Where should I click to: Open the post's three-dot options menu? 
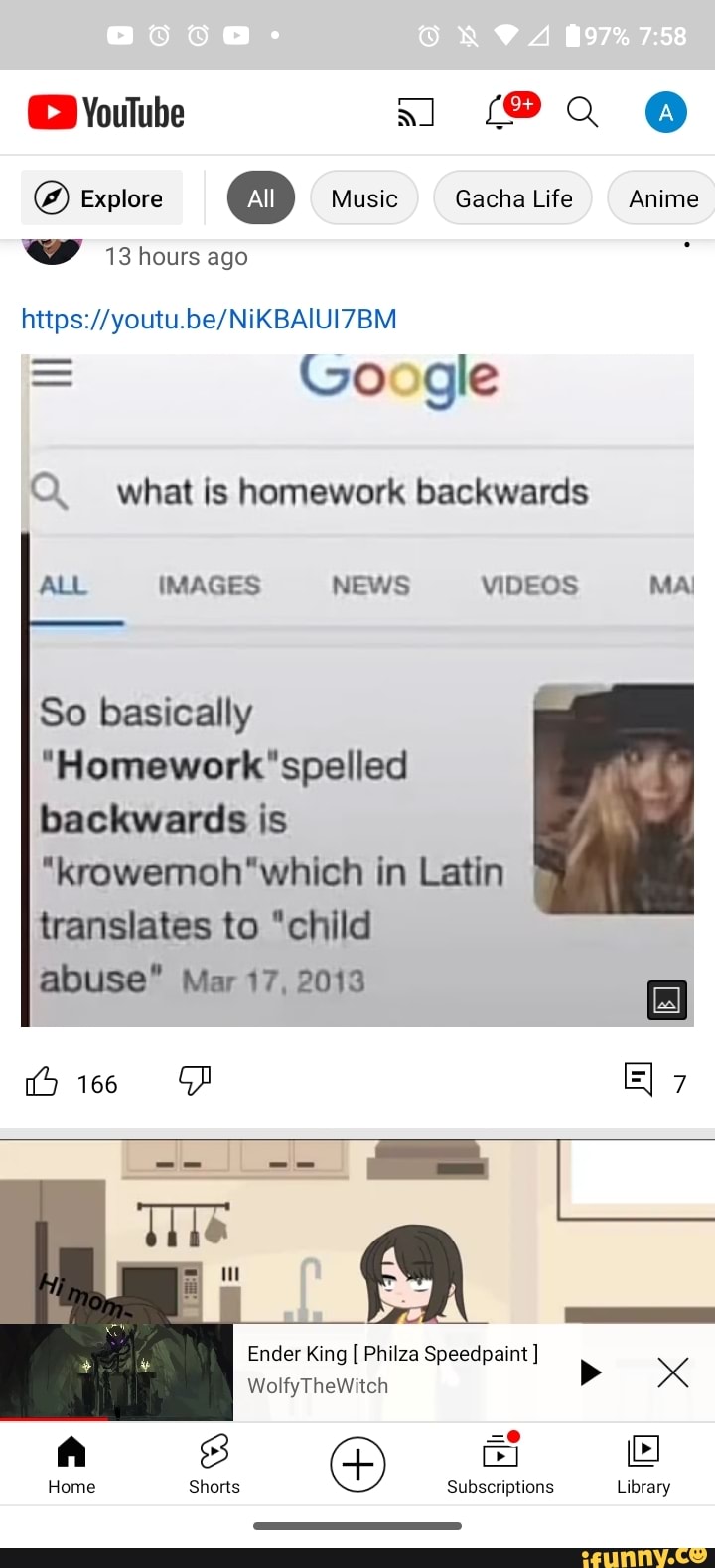point(686,245)
